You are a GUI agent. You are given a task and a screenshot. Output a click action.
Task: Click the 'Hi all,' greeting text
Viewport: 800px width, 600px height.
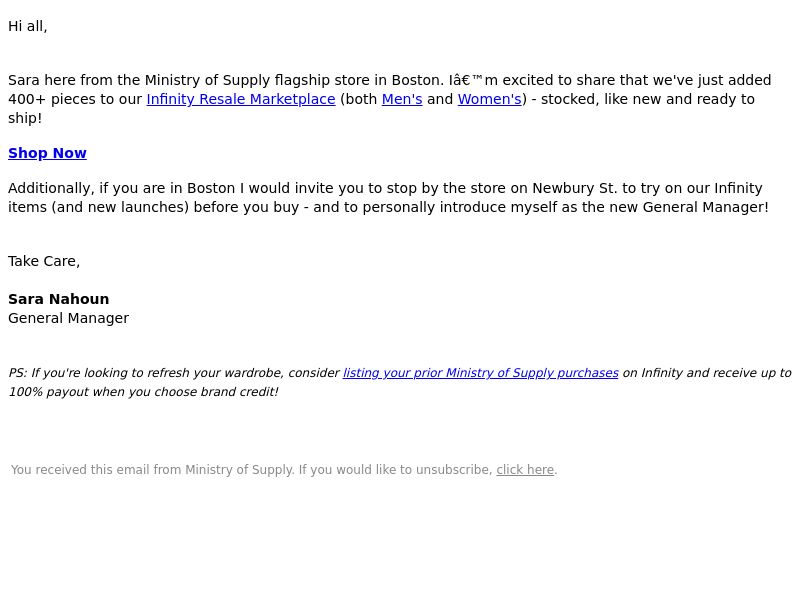(x=28, y=27)
